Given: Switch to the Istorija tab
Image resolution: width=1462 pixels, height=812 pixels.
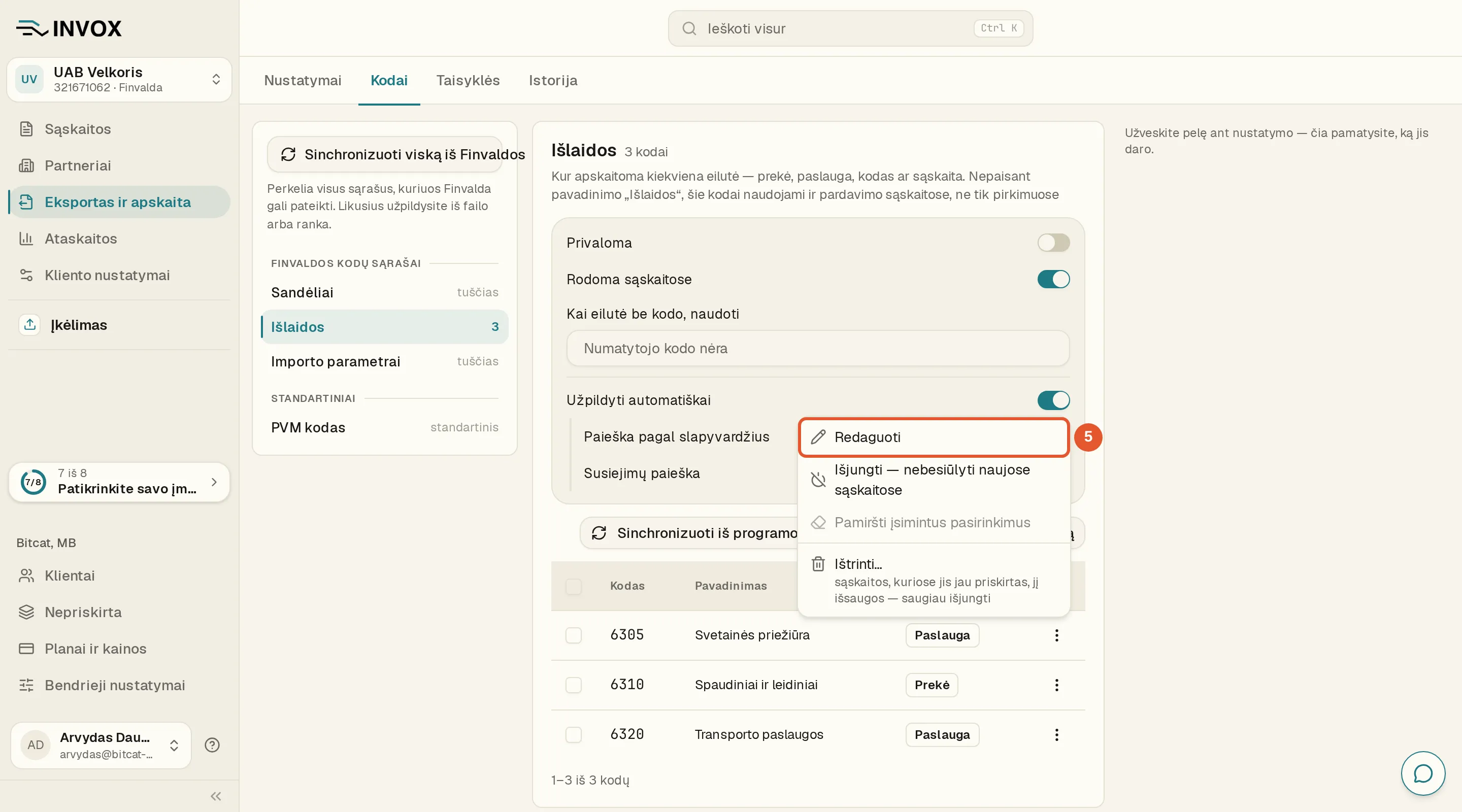Looking at the screenshot, I should (553, 80).
